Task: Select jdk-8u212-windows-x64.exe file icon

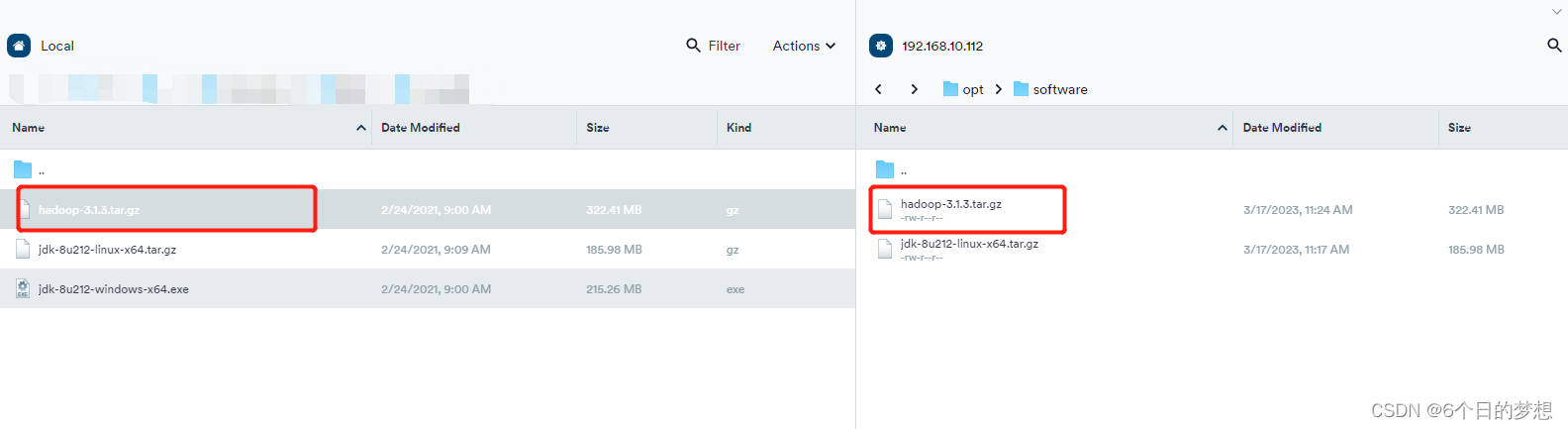Action: tap(23, 288)
